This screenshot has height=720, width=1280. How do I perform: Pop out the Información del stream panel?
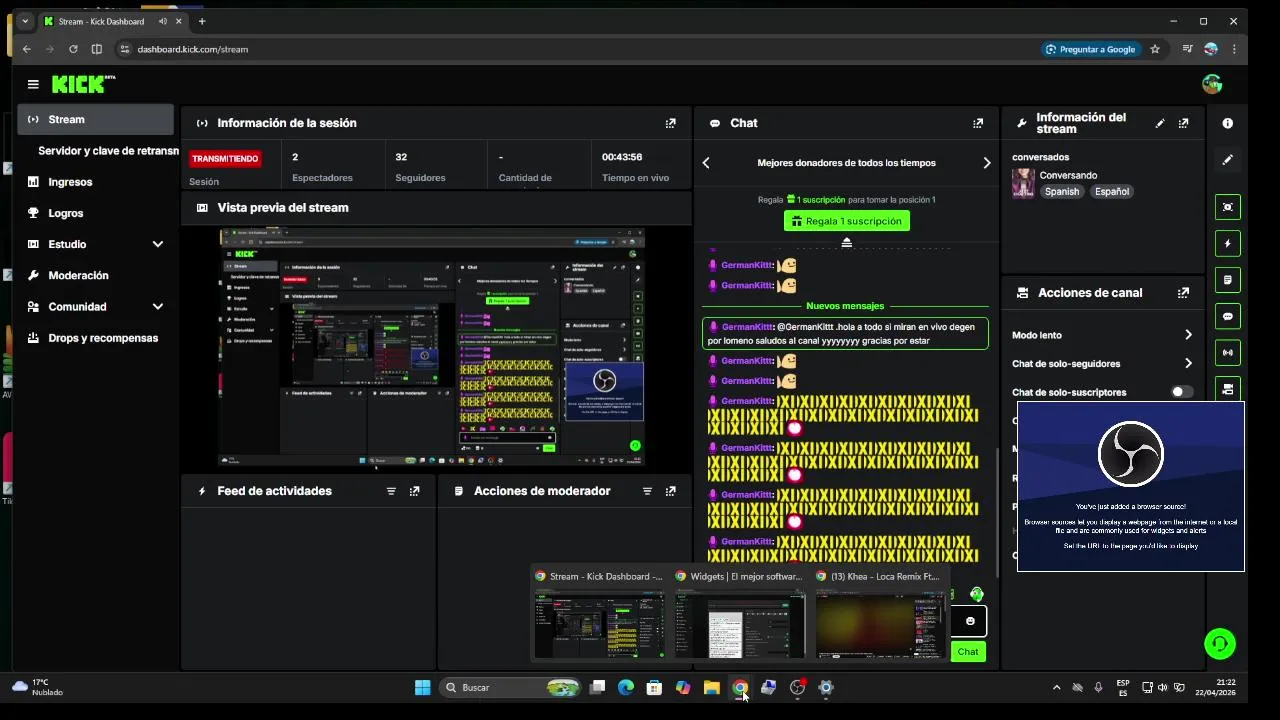(1184, 123)
